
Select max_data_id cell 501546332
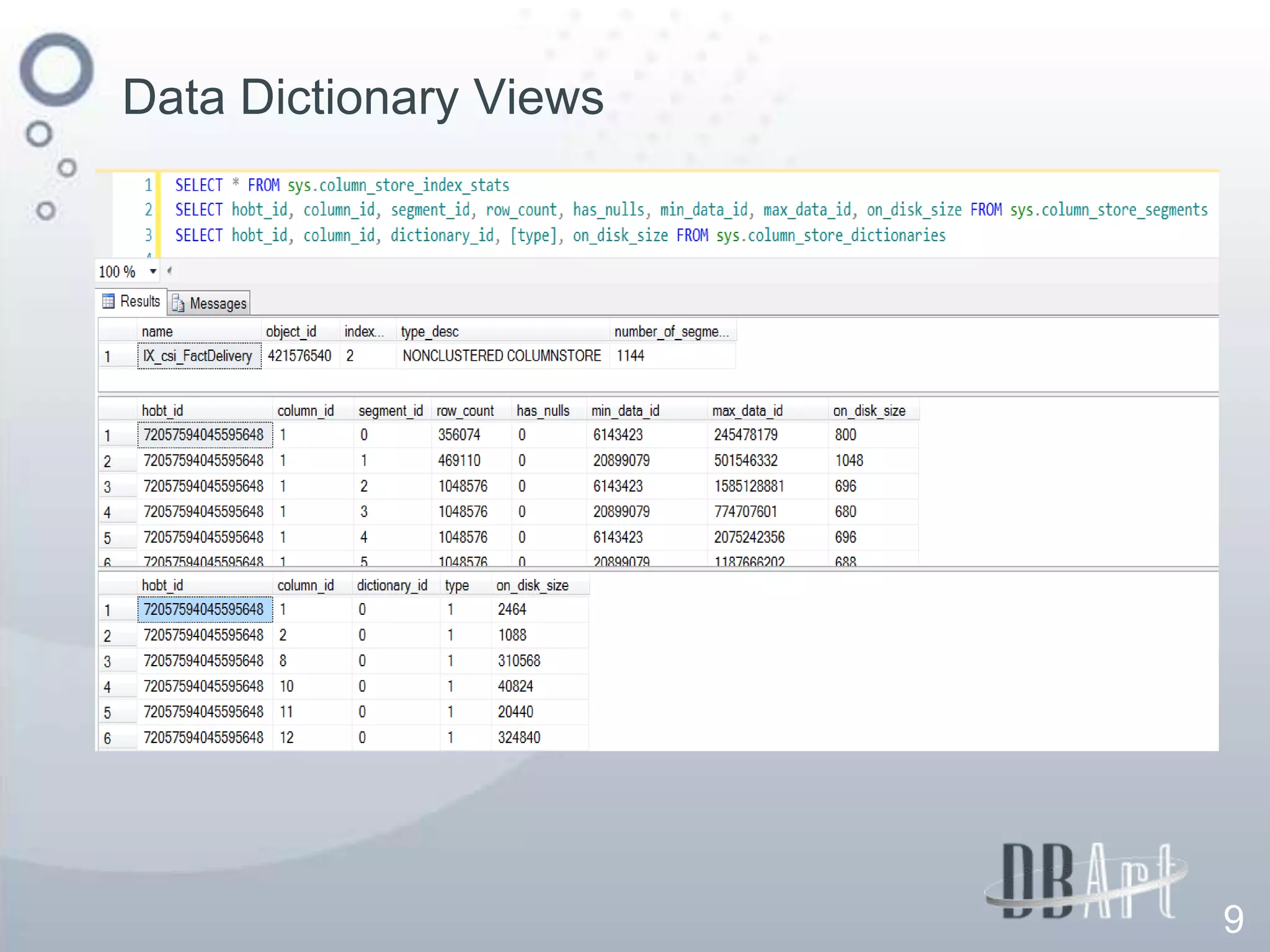[768, 461]
